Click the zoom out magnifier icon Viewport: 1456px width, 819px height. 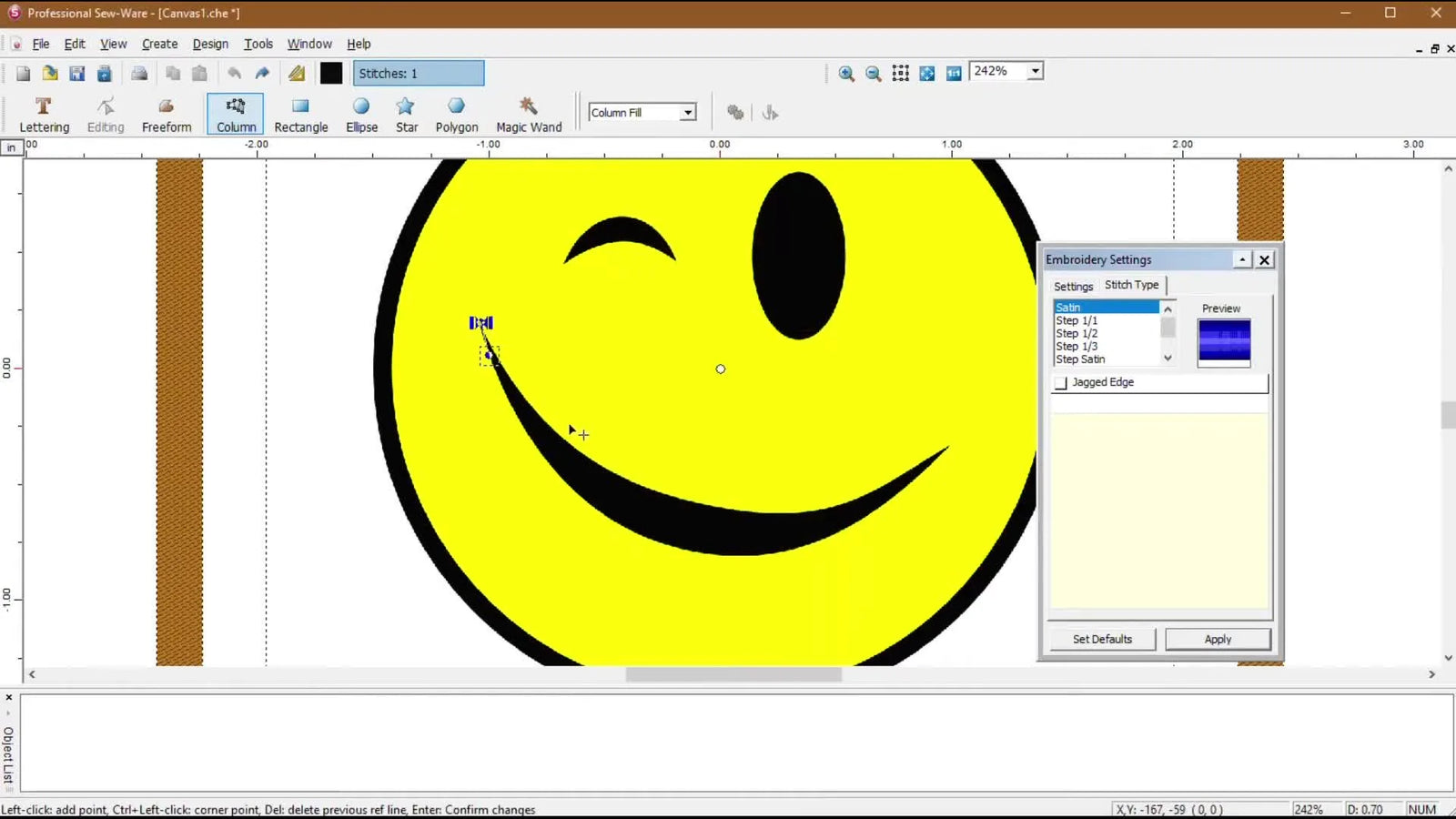(874, 74)
